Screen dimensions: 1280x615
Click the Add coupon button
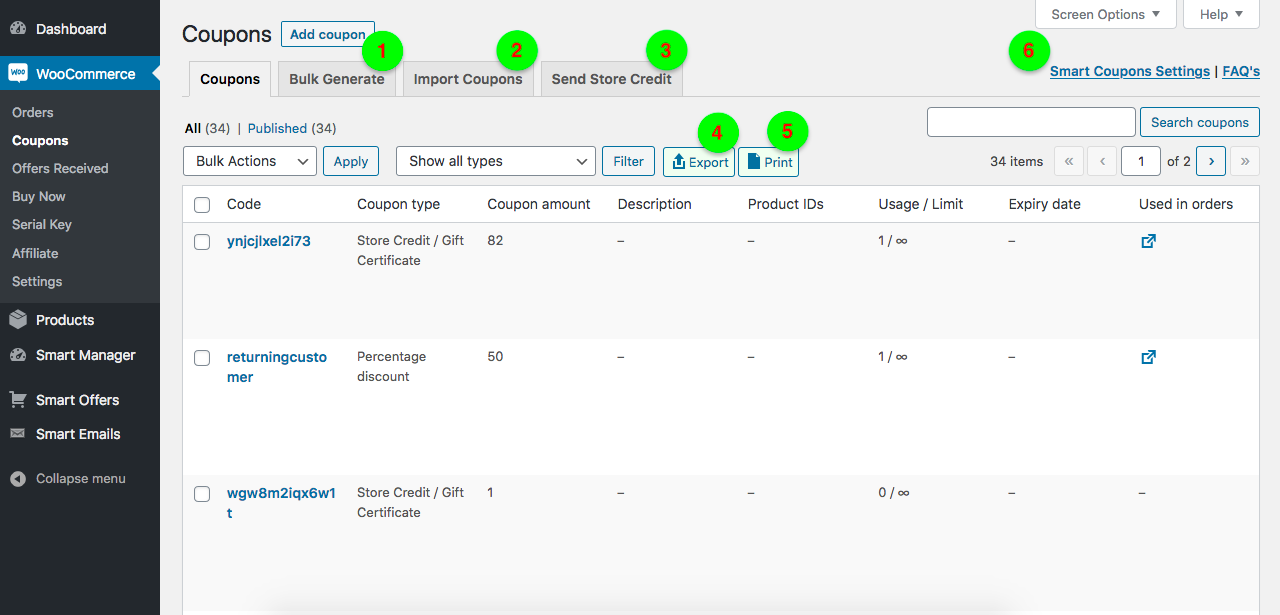pyautogui.click(x=328, y=34)
